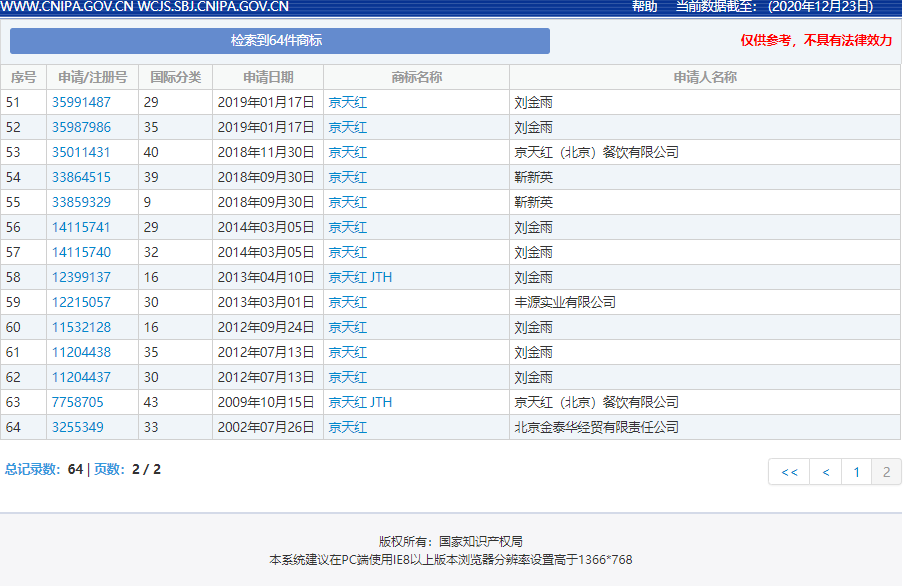Click the 申请日期 column header

pyautogui.click(x=268, y=77)
